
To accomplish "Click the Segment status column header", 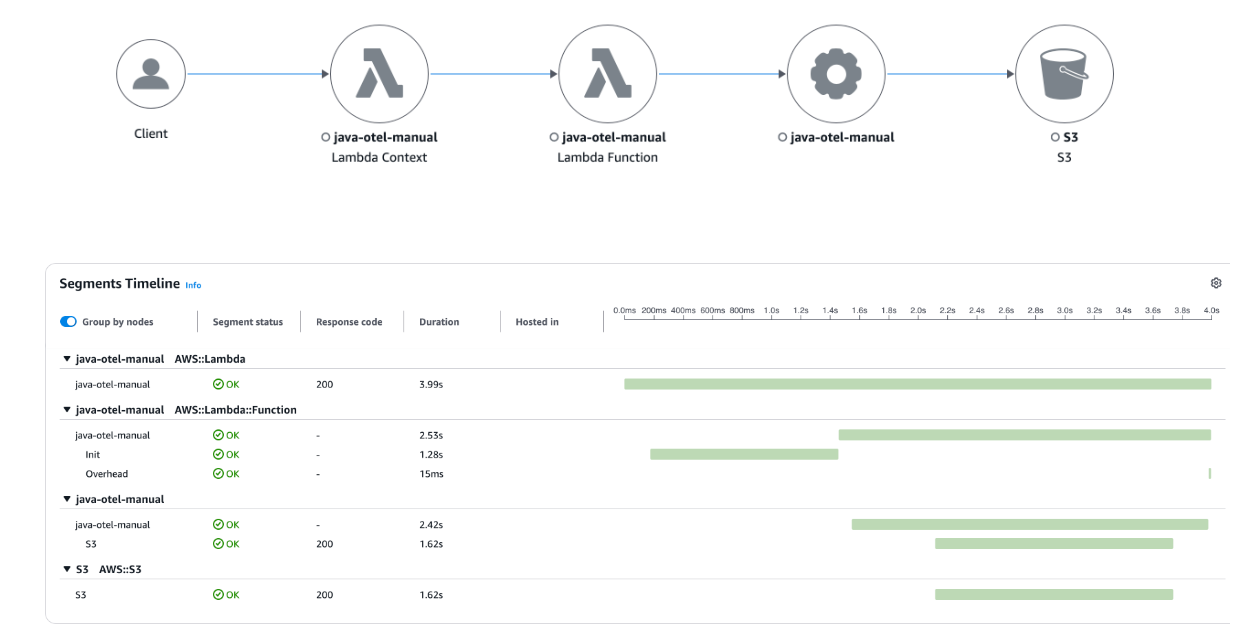I will (x=248, y=321).
